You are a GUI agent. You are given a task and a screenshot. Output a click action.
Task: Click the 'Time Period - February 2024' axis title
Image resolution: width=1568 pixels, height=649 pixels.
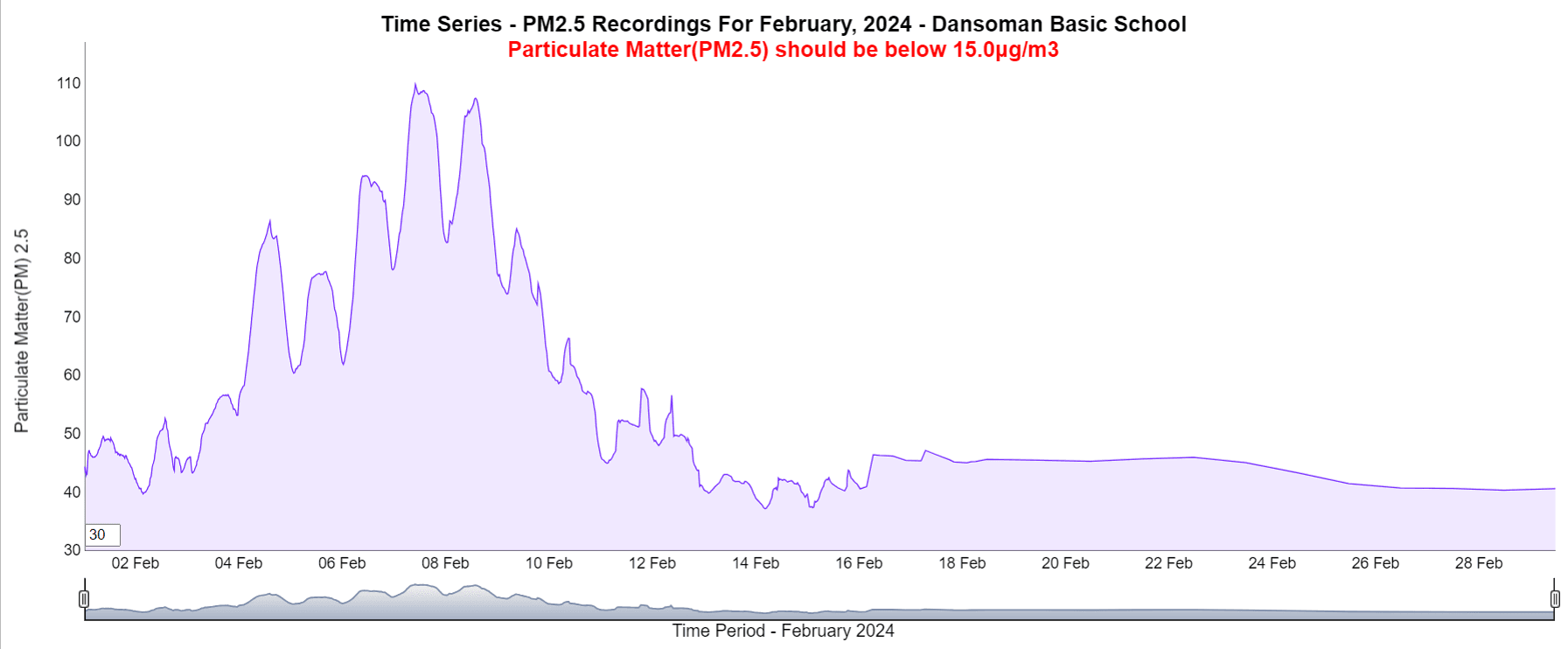point(784,631)
